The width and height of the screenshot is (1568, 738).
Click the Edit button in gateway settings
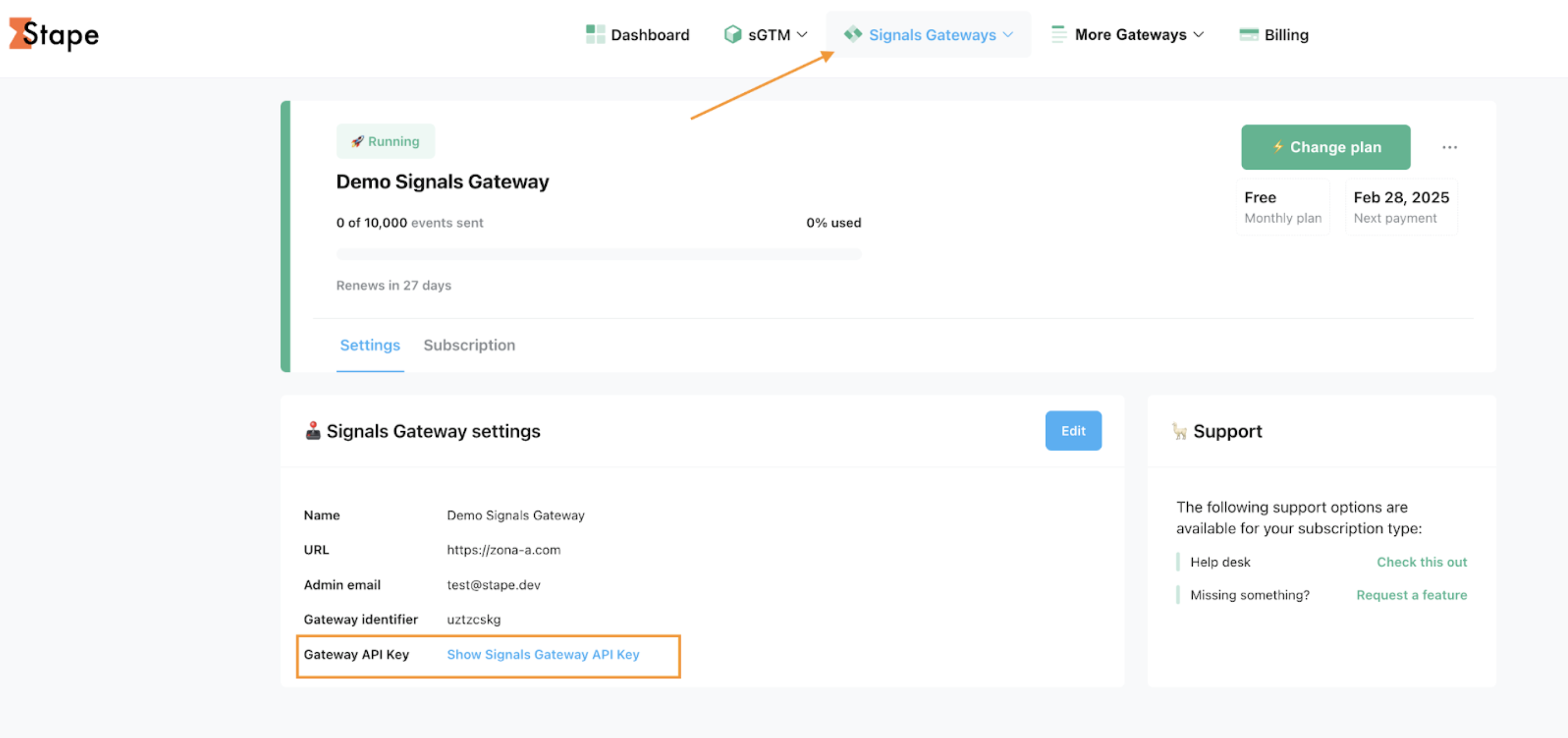(1073, 431)
